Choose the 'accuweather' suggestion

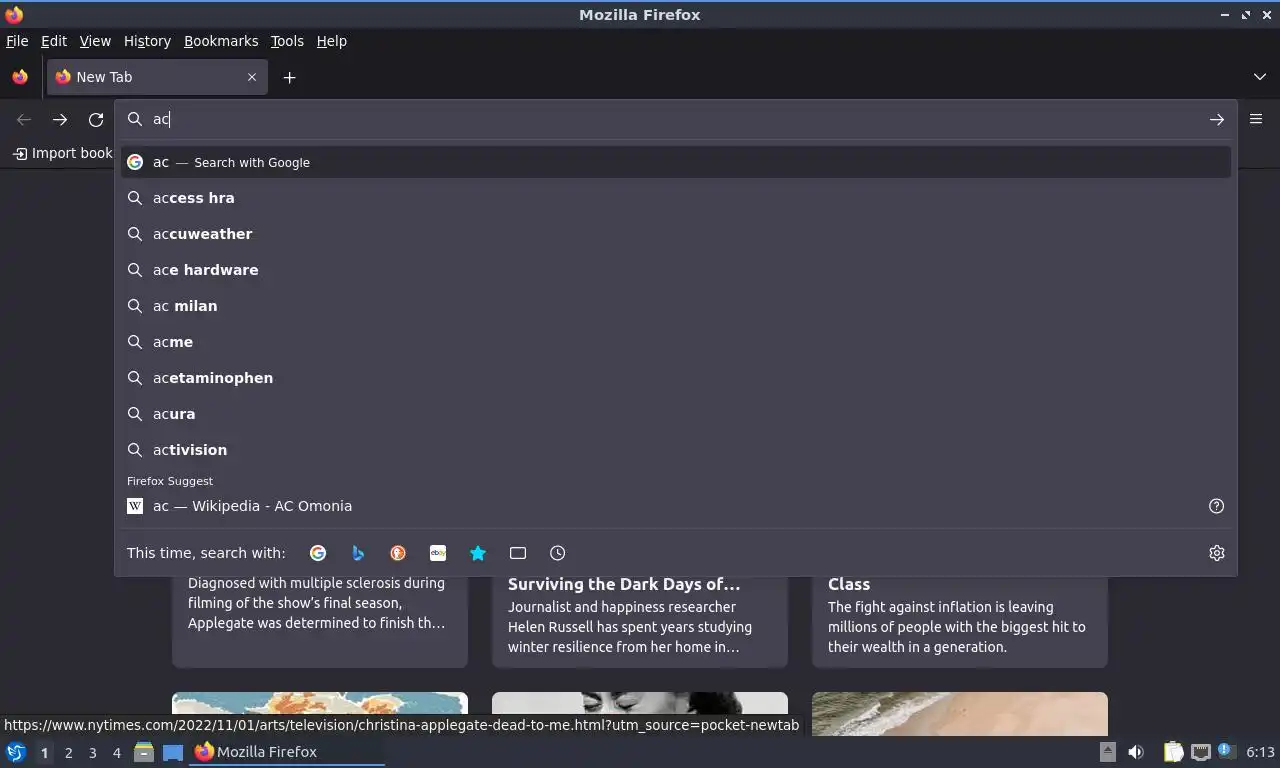coord(676,234)
